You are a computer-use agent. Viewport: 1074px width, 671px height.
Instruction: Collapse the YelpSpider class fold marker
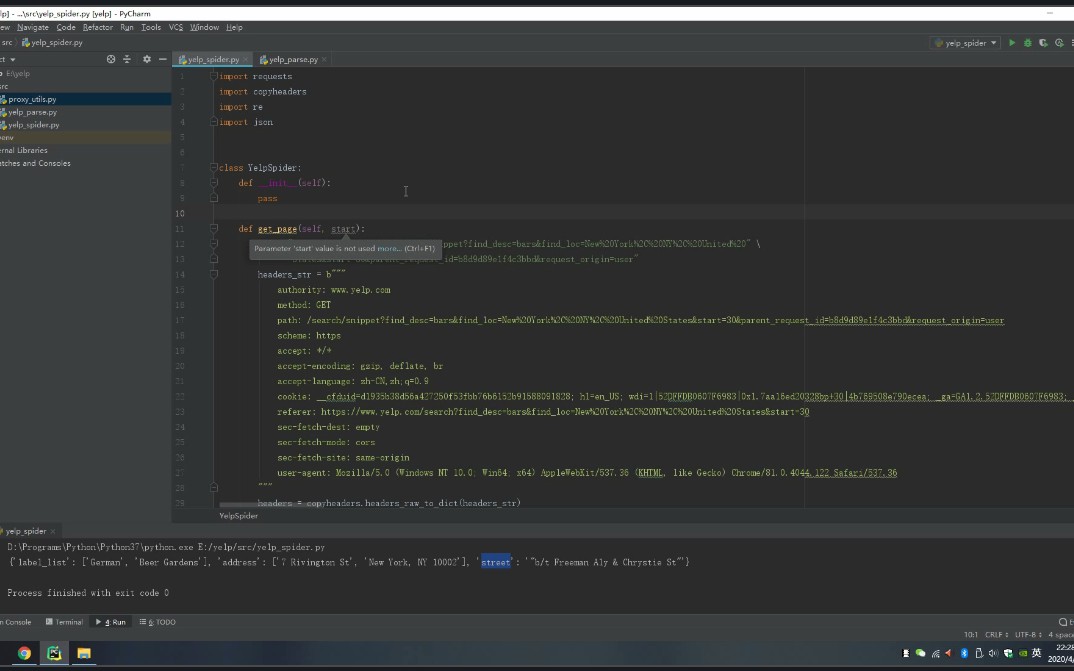(213, 168)
